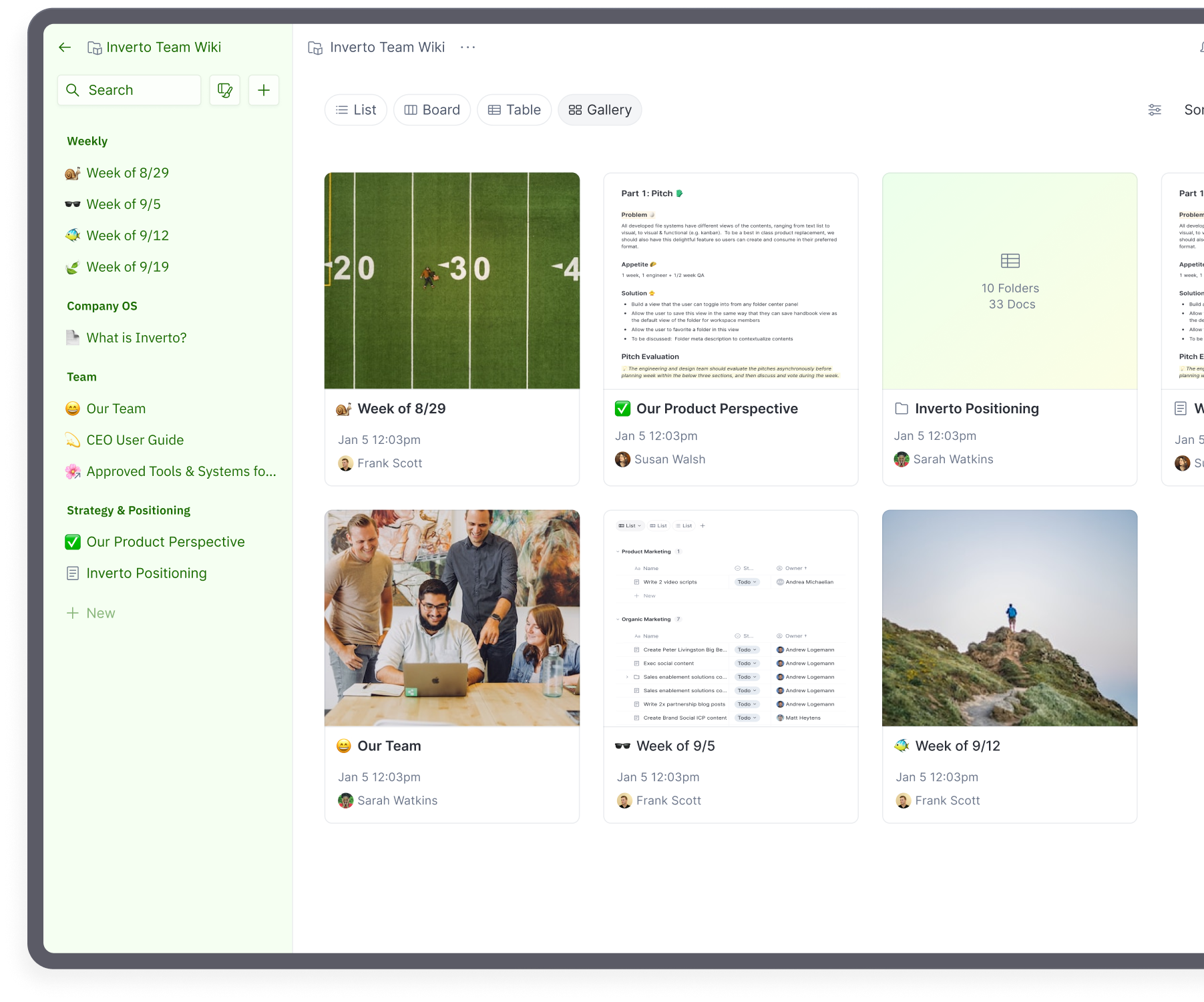Open the view settings sliders icon
Image resolution: width=1204 pixels, height=1002 pixels.
click(1155, 110)
